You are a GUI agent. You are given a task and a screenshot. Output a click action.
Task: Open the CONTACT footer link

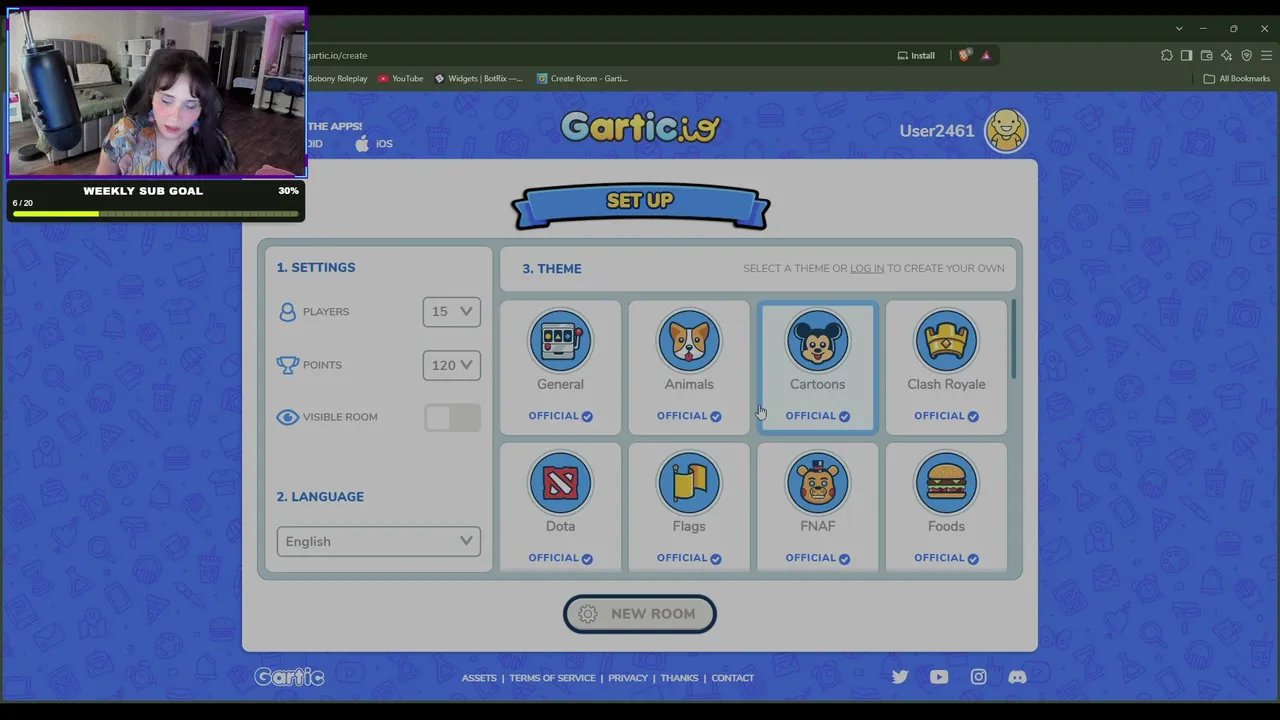[733, 678]
